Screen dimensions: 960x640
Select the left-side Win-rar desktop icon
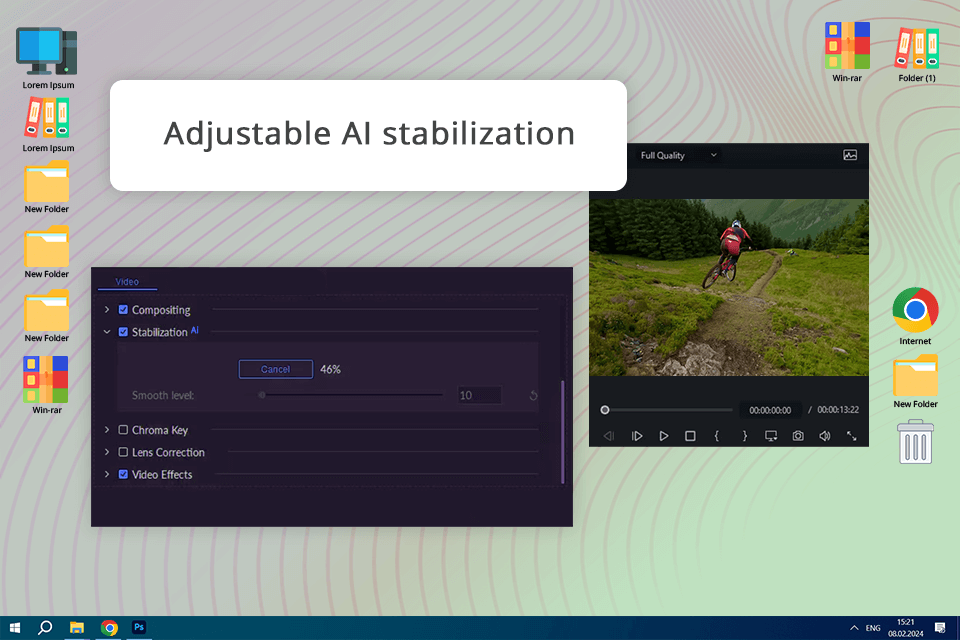[x=47, y=385]
